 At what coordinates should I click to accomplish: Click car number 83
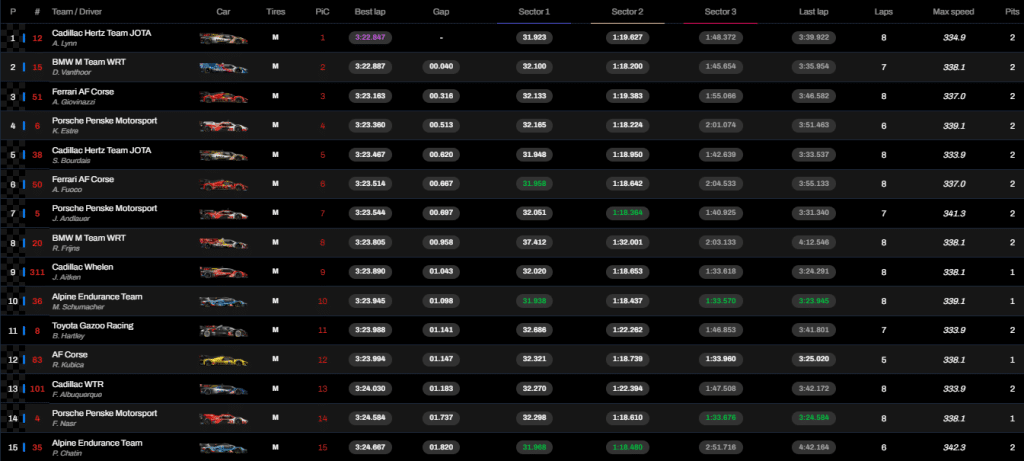[x=37, y=360]
